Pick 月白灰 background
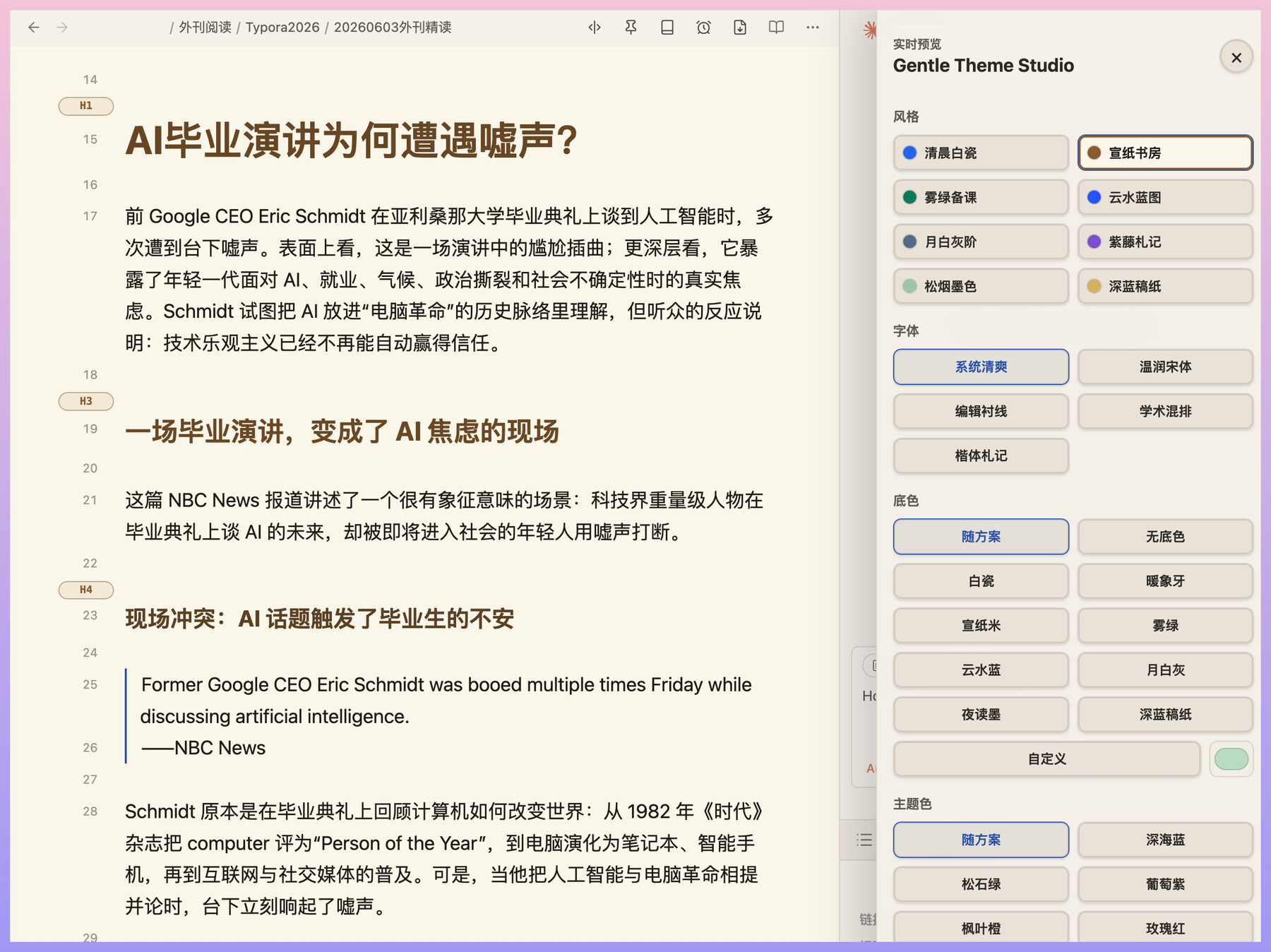This screenshot has height=952, width=1271. tap(1165, 670)
